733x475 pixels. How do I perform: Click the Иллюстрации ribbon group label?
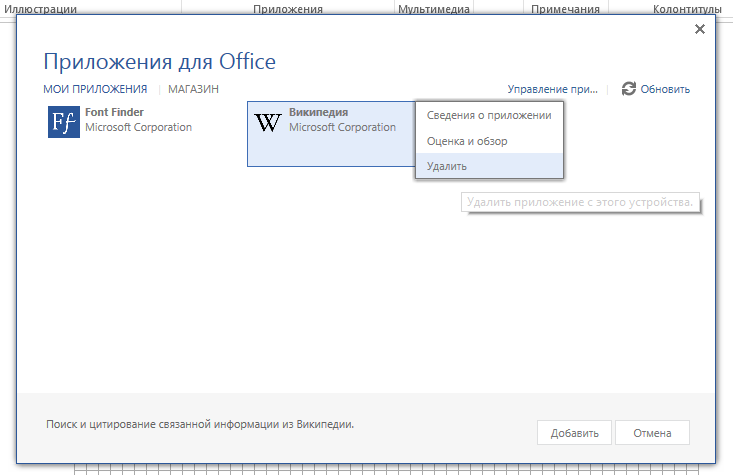point(40,9)
